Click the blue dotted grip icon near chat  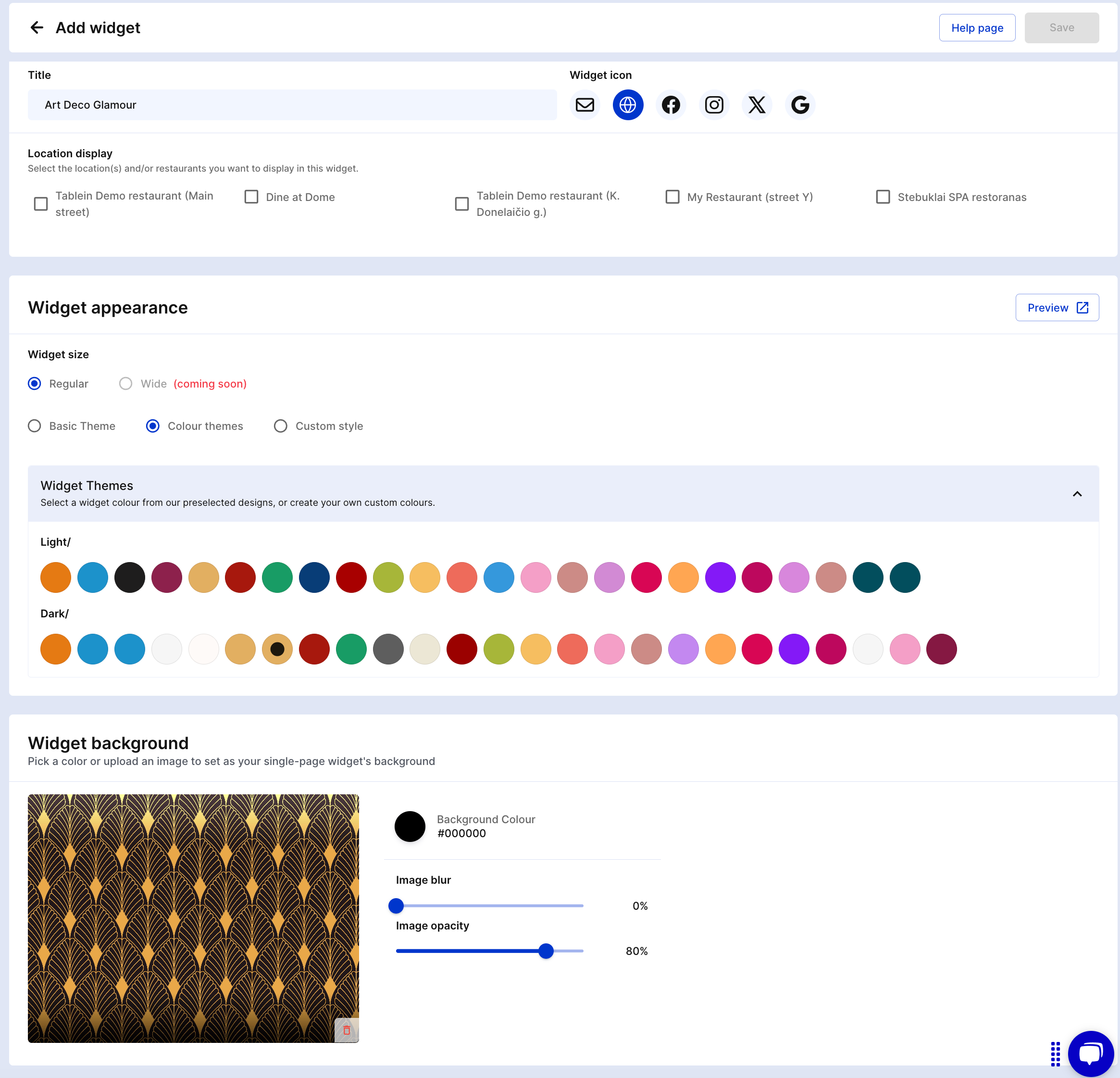tap(1055, 1054)
